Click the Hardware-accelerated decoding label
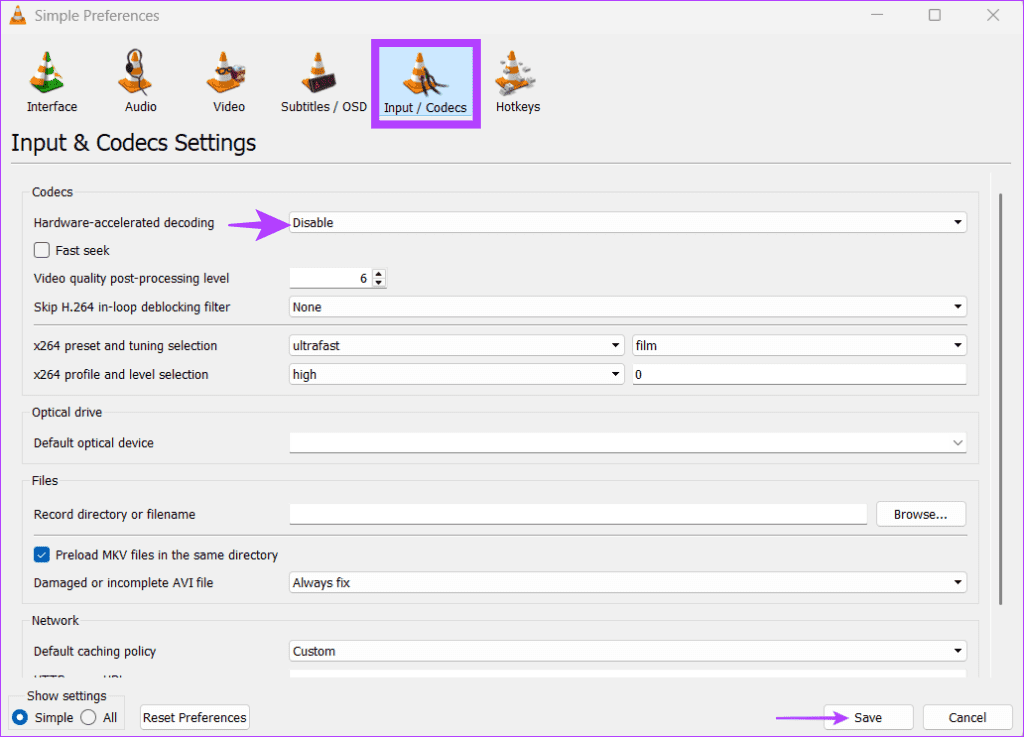 tap(124, 223)
